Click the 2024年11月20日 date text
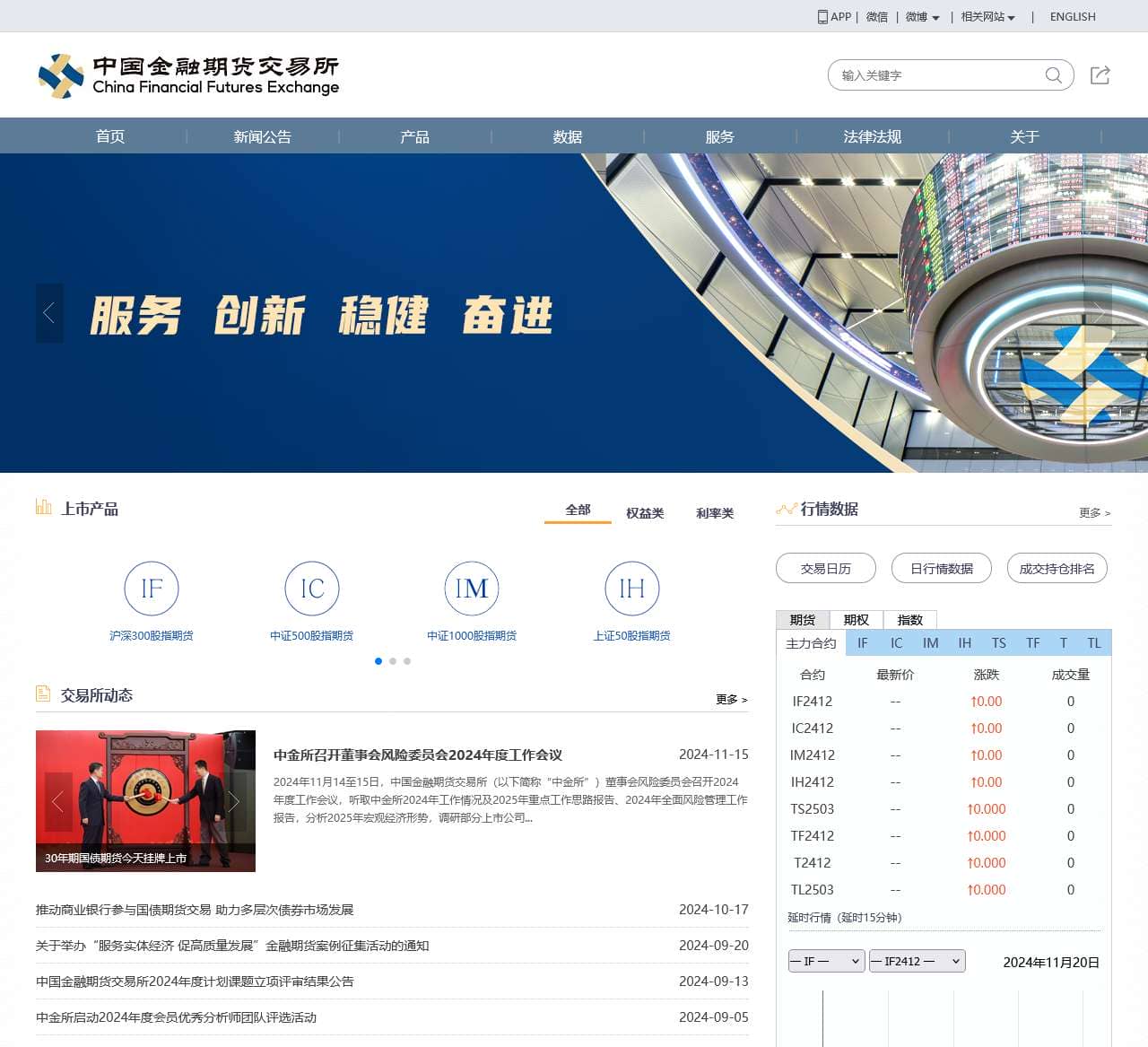This screenshot has width=1148, height=1047. tap(1051, 963)
